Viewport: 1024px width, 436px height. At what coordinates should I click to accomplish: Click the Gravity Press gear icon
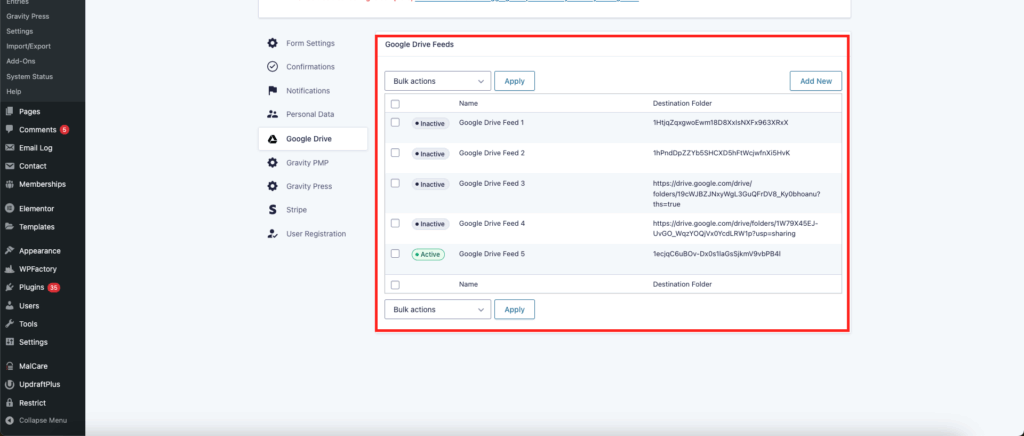(272, 186)
